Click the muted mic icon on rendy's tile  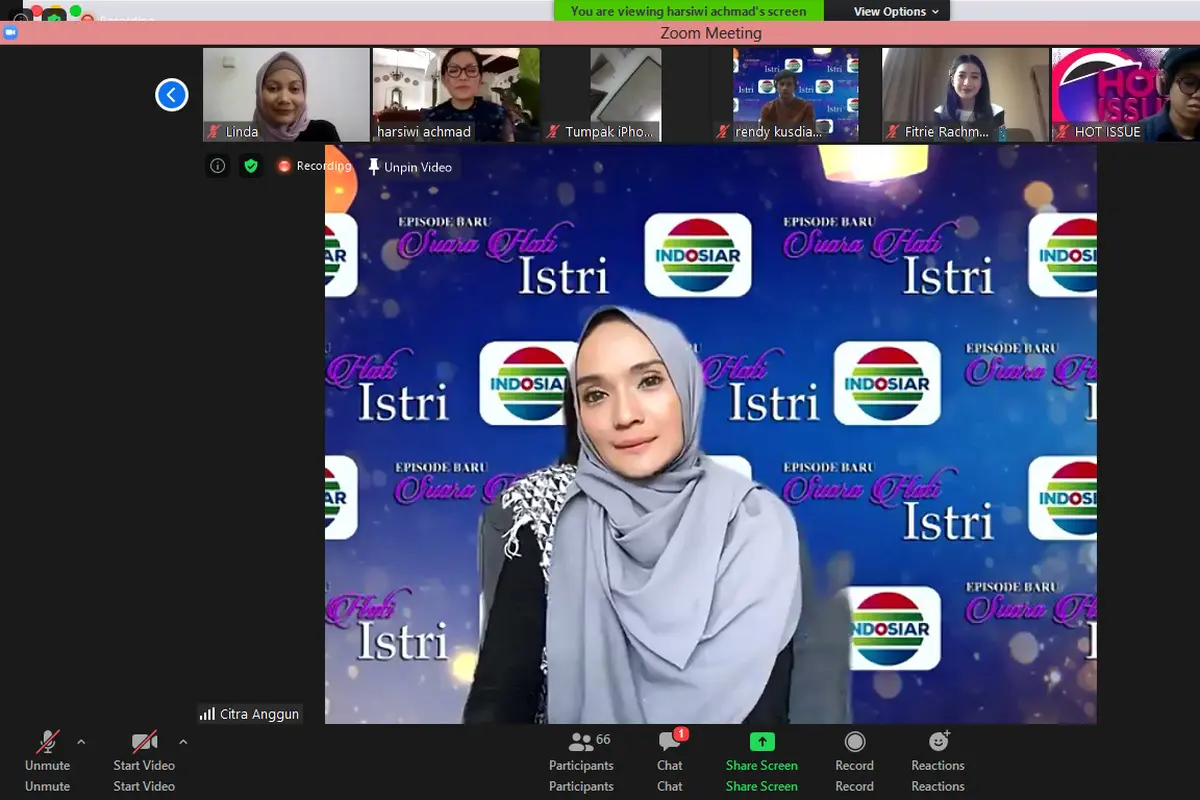pyautogui.click(x=723, y=132)
